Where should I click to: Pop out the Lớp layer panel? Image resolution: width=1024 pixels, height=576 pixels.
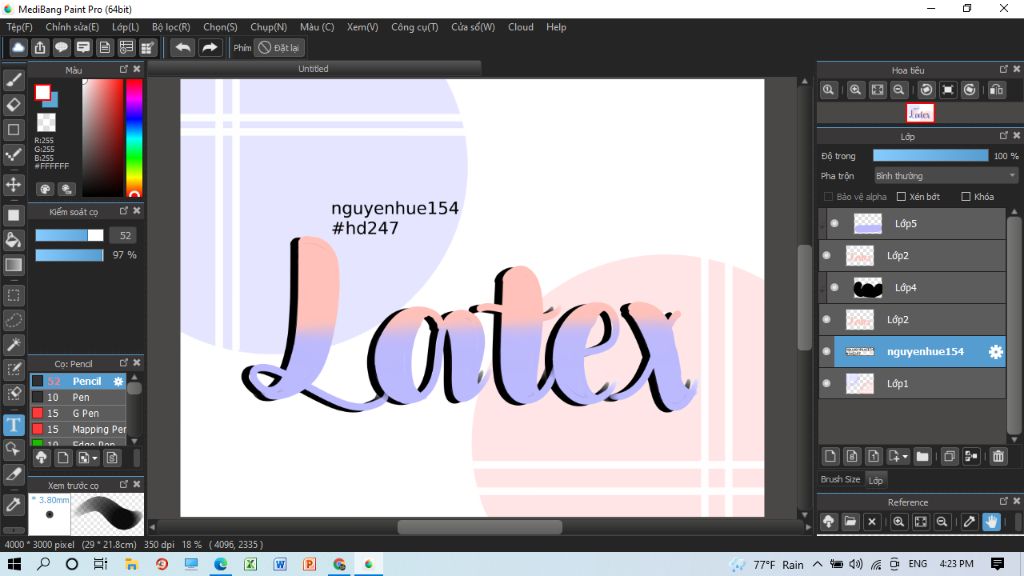coord(1004,136)
